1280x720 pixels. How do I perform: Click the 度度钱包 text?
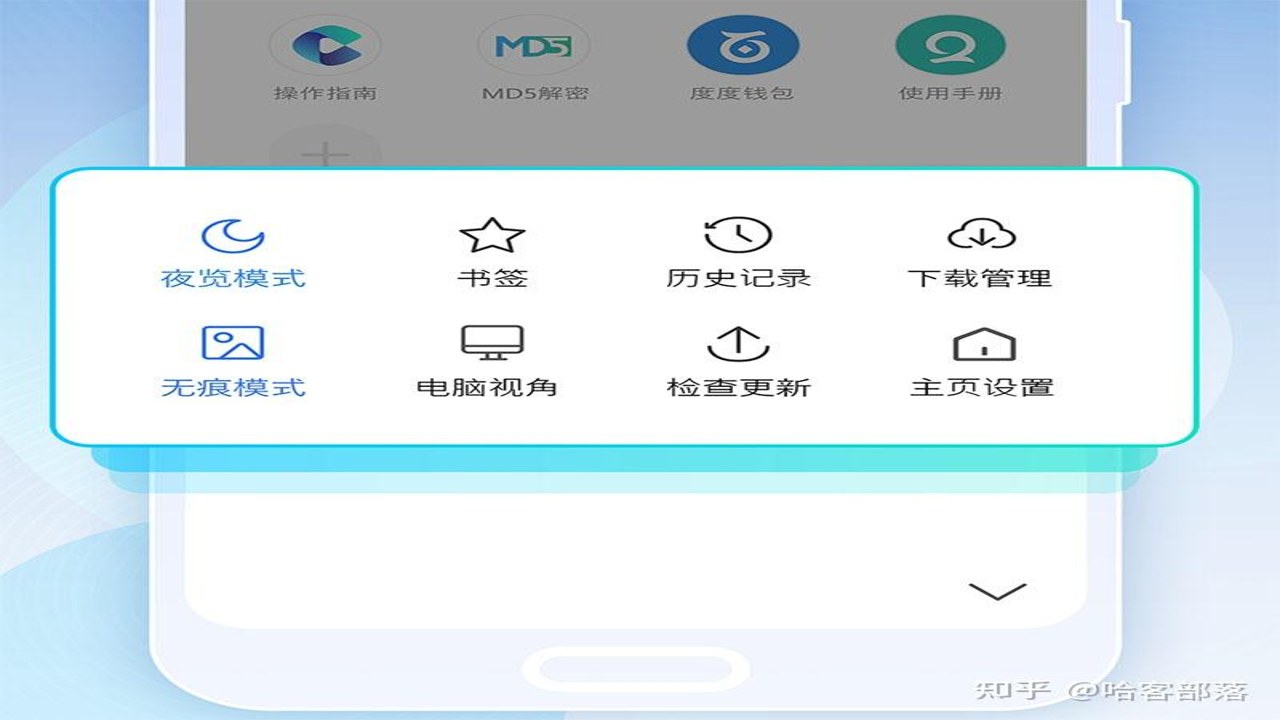click(x=742, y=93)
